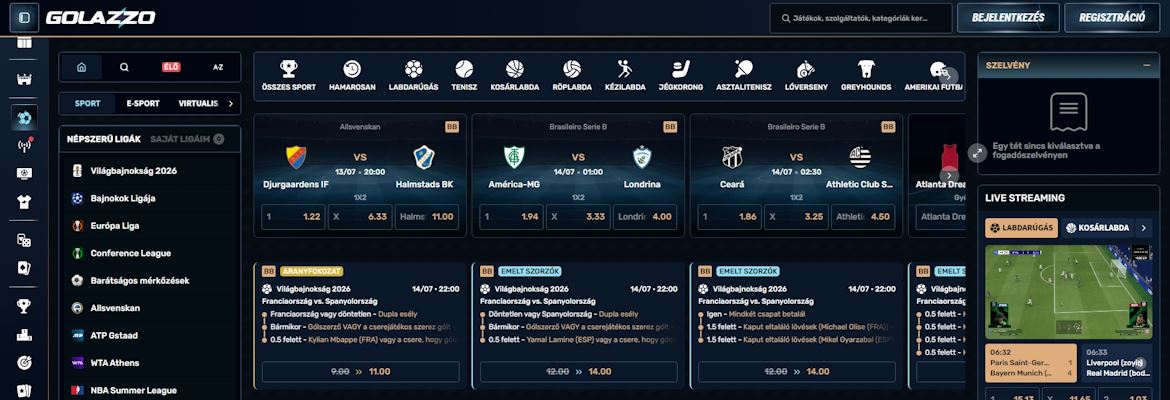Advance the featured matches carousel arrow
1170x400 pixels.
(949, 175)
